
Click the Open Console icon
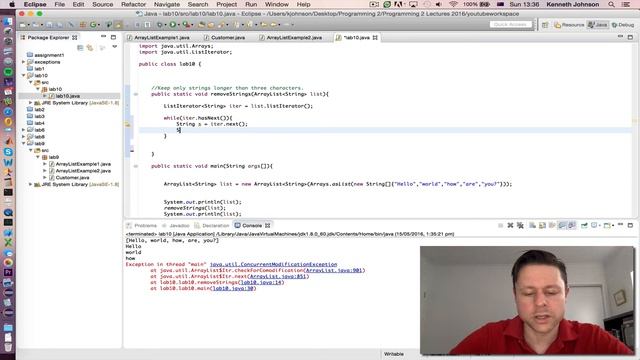(608, 225)
